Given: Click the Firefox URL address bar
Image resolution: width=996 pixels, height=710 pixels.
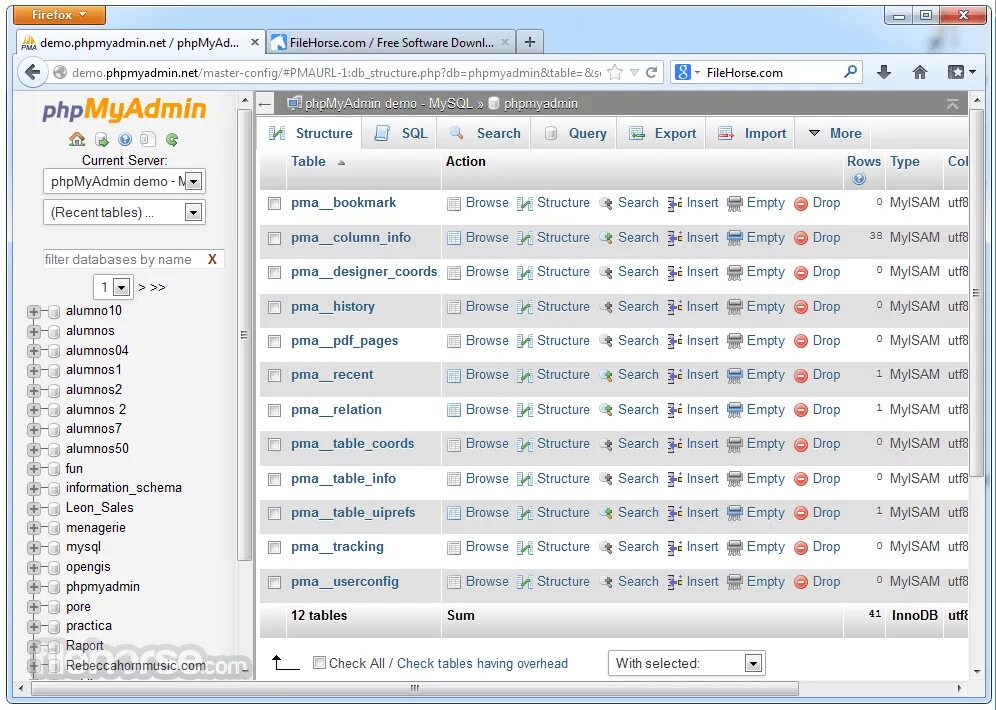Looking at the screenshot, I should point(337,72).
